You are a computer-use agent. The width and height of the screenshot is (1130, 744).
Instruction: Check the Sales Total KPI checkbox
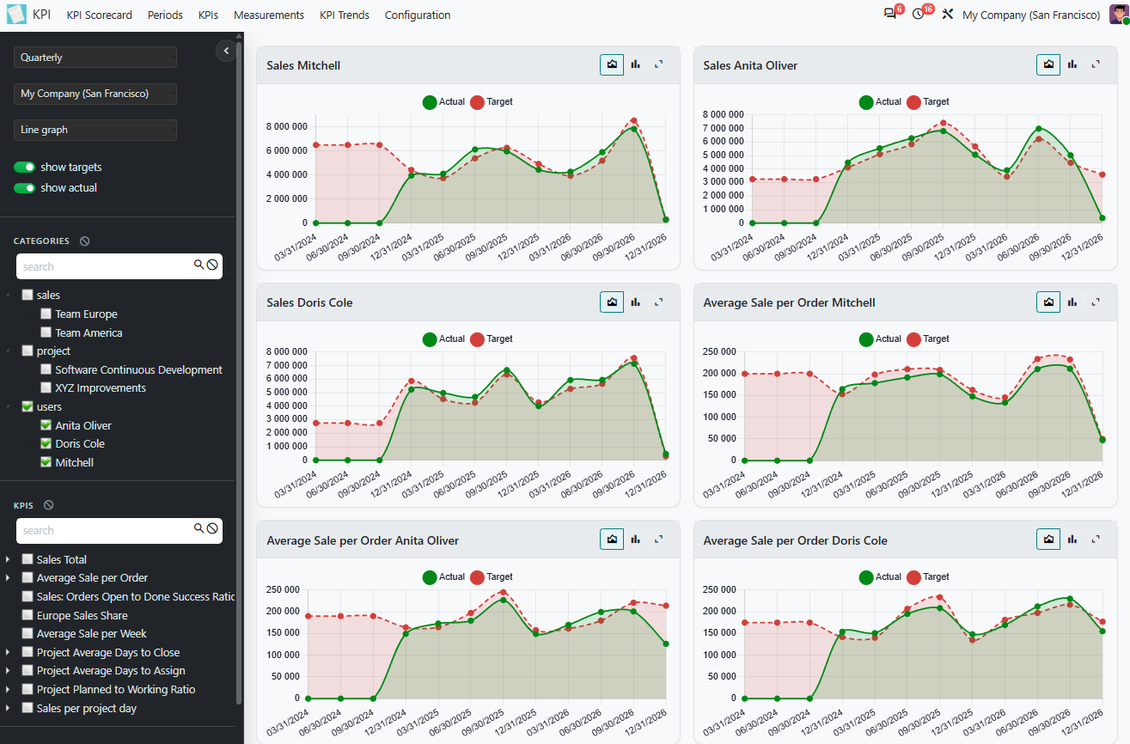click(27, 559)
